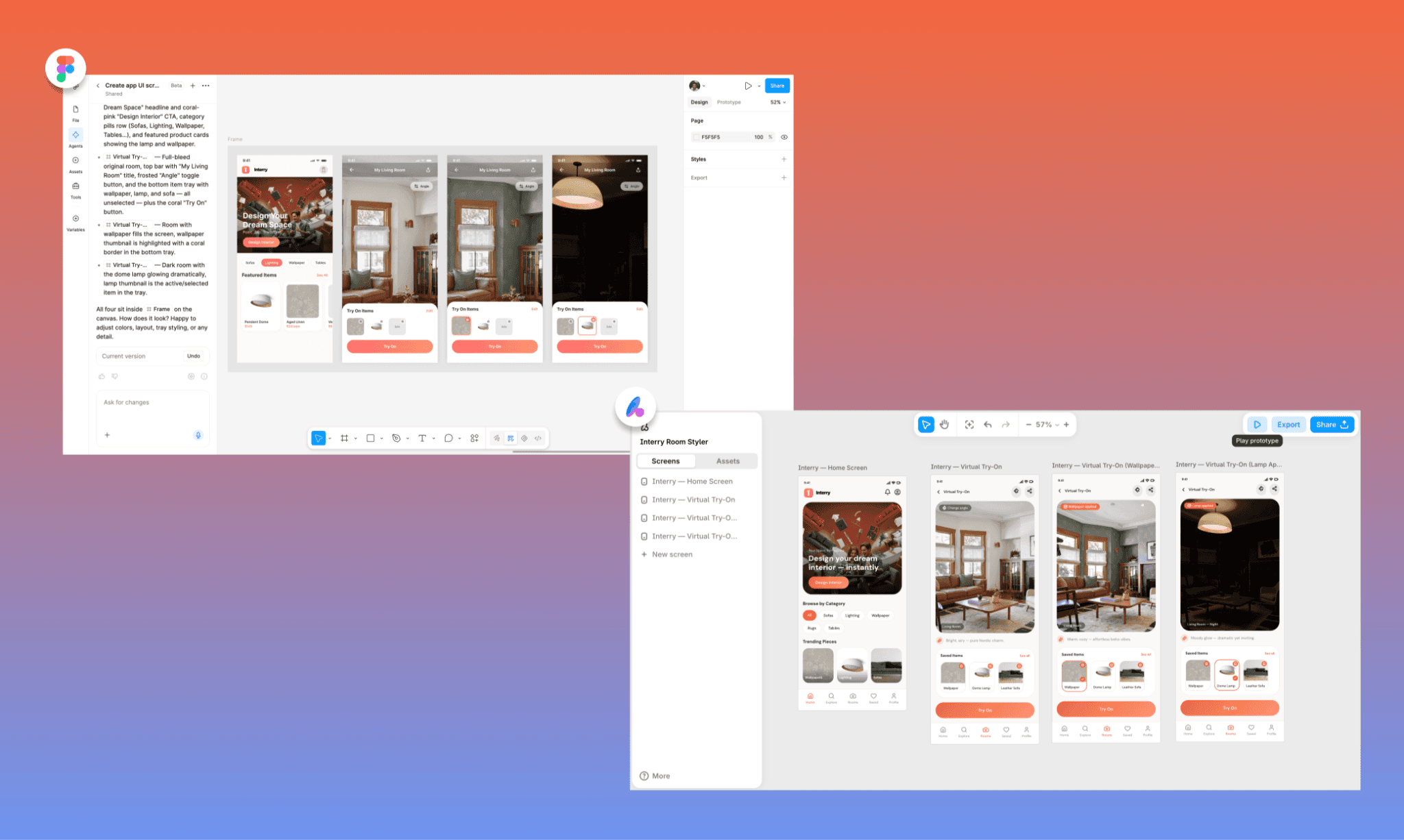
Task: Give thumbs up on the agent response
Action: (102, 376)
